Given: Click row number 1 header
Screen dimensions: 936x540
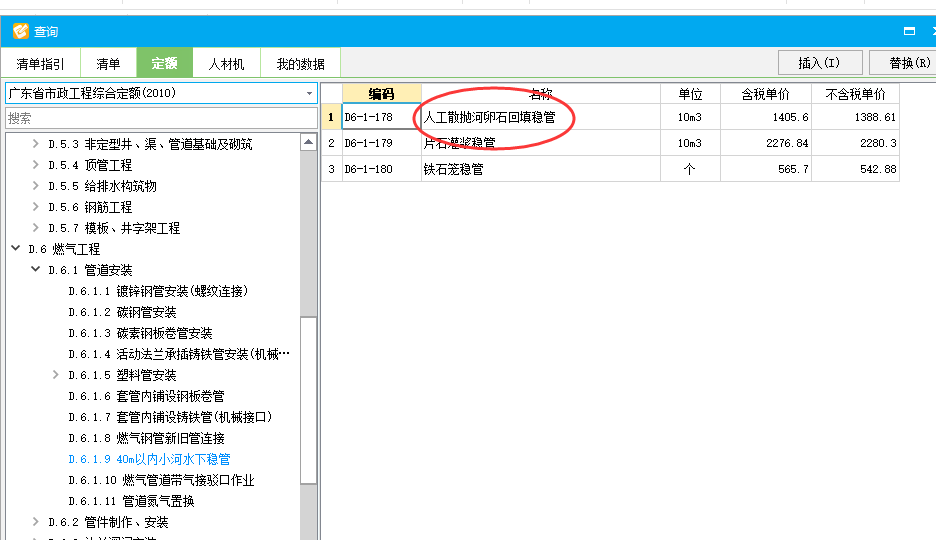Looking at the screenshot, I should (x=331, y=117).
